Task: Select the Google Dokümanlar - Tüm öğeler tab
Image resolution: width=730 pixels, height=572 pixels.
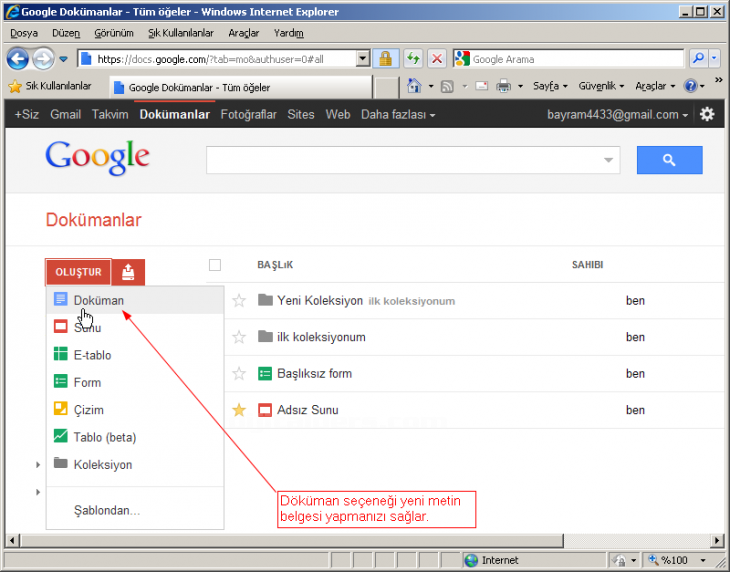Action: point(241,87)
